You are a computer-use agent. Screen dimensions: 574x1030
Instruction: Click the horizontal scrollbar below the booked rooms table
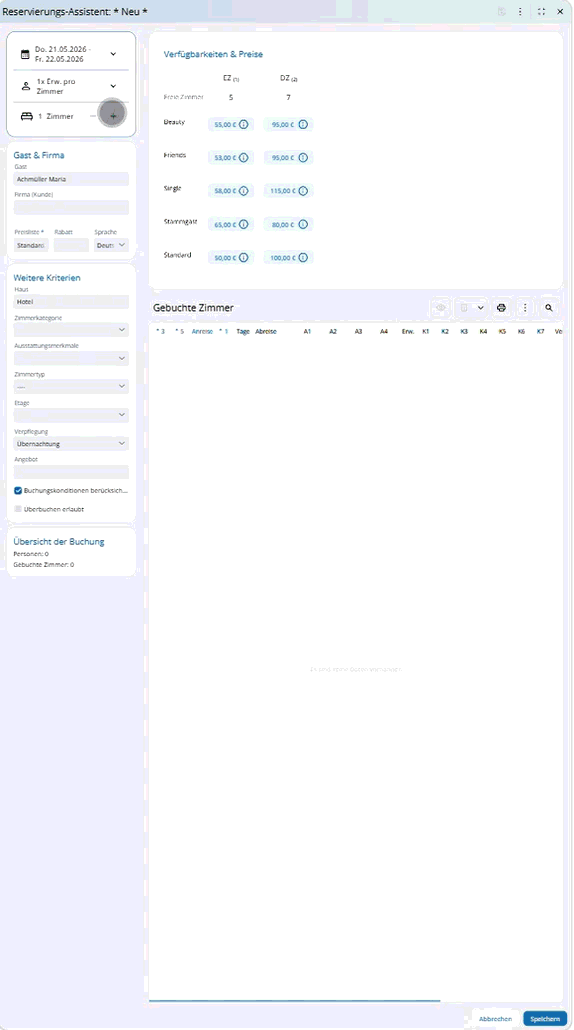295,1000
